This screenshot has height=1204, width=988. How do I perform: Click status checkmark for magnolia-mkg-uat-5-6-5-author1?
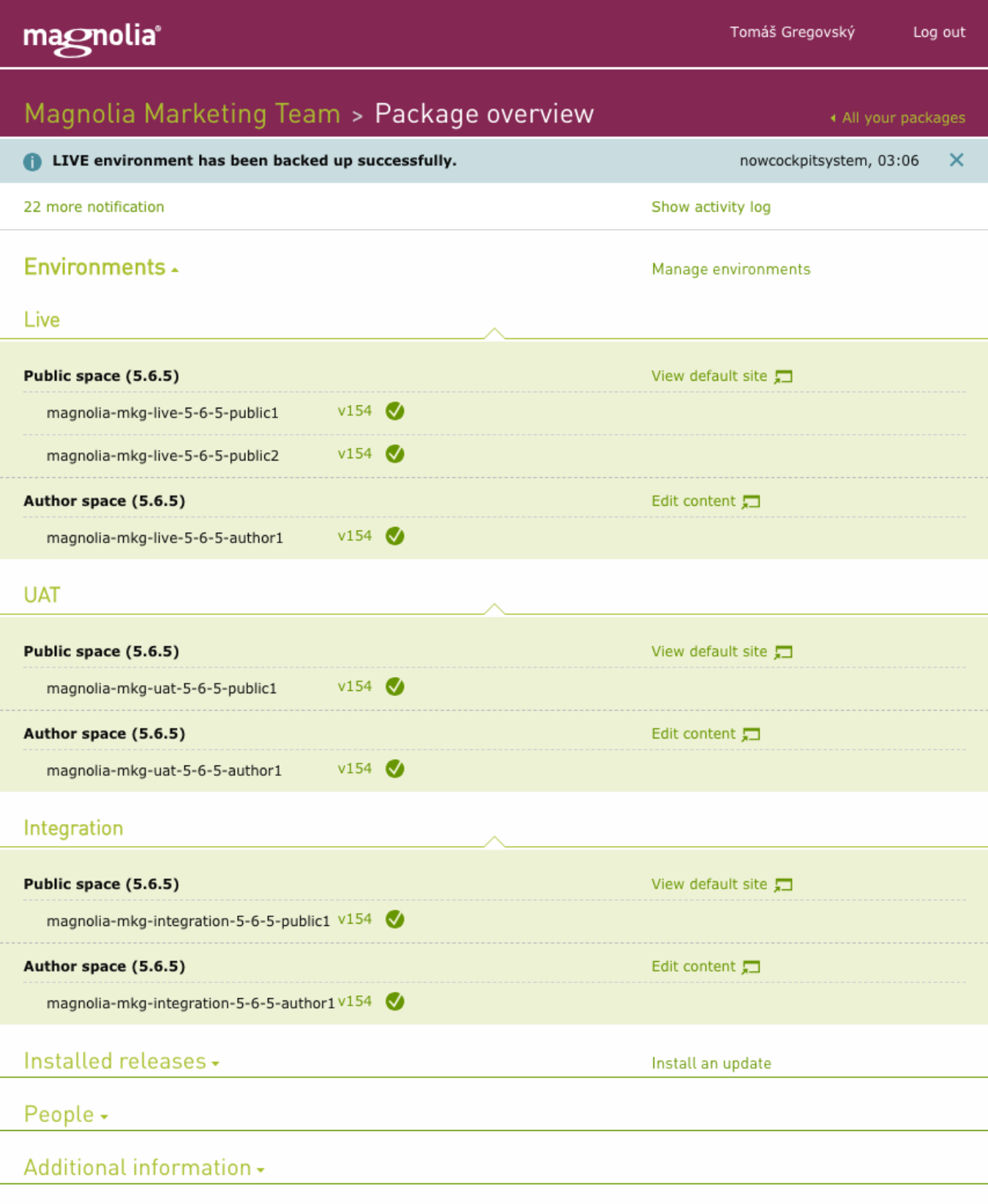point(395,769)
